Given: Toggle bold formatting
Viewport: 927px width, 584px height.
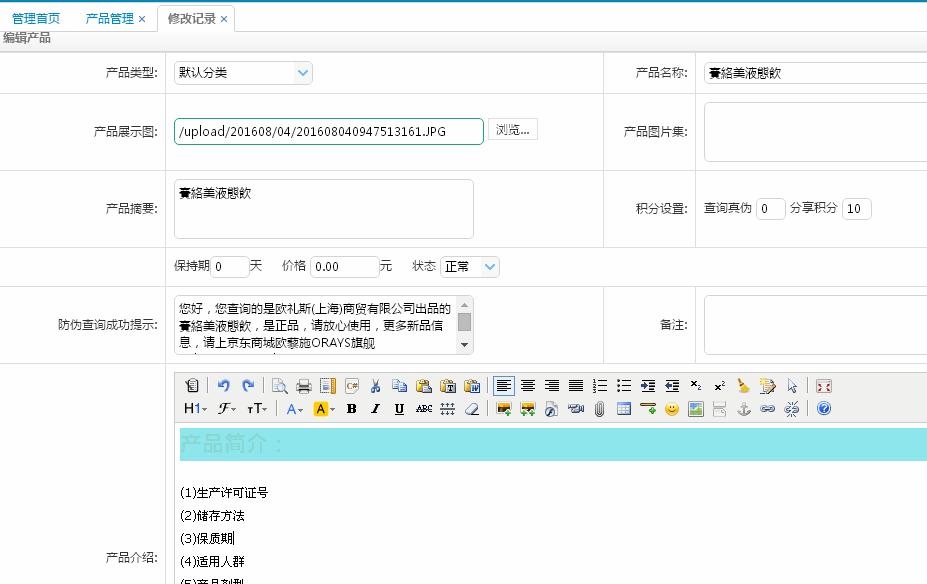Looking at the screenshot, I should pos(351,409).
